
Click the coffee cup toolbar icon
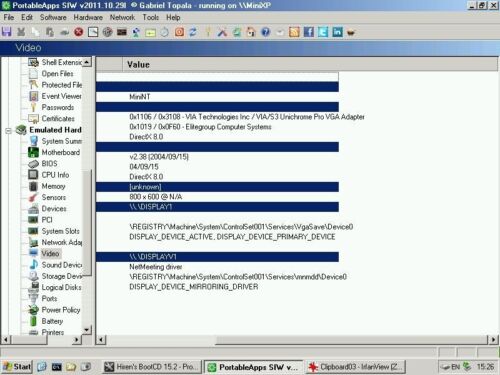[351, 33]
